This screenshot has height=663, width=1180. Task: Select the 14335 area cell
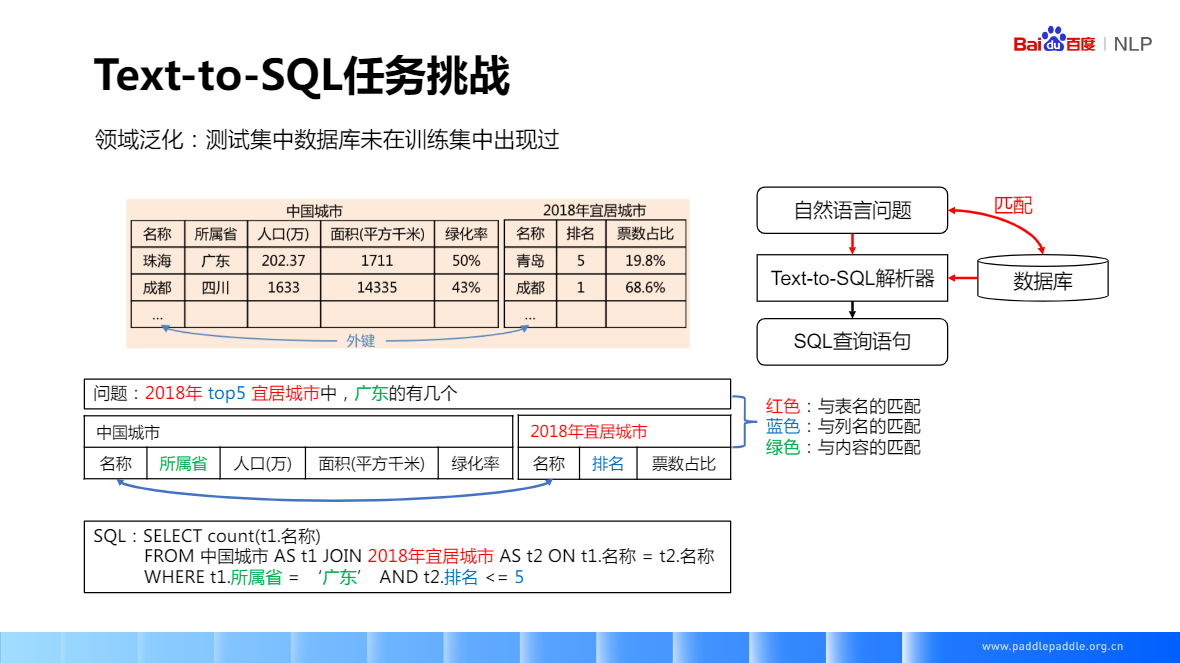click(377, 287)
